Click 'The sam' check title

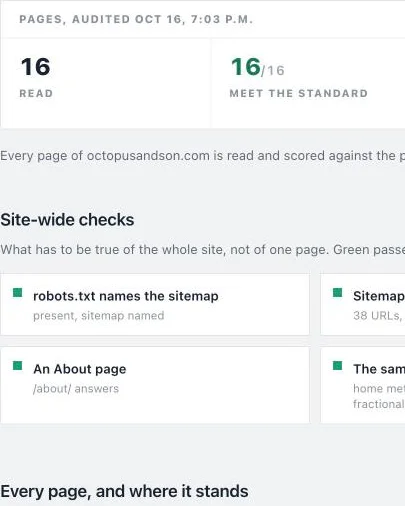(379, 369)
